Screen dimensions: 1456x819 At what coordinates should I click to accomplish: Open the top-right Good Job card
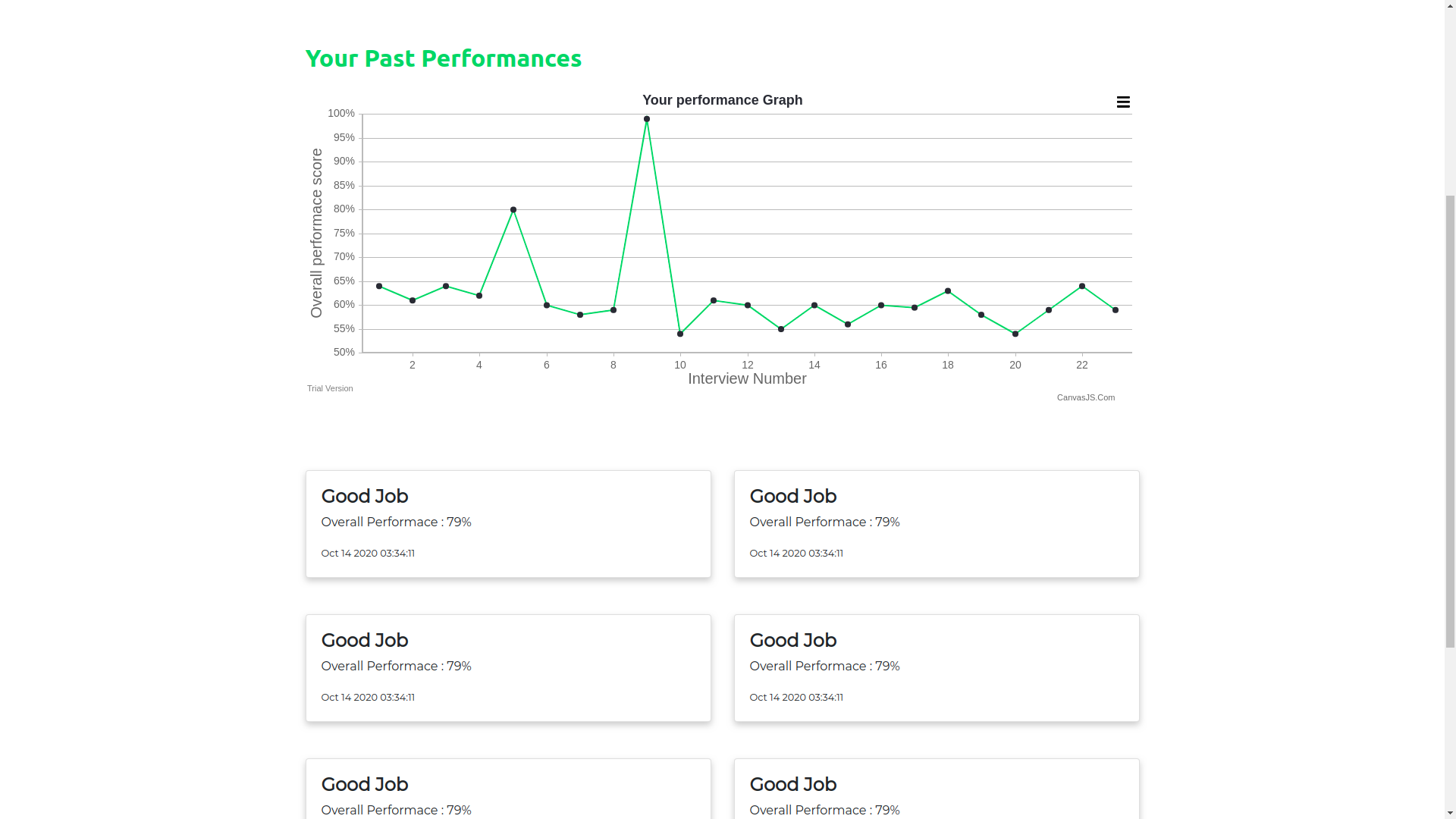[x=937, y=524]
